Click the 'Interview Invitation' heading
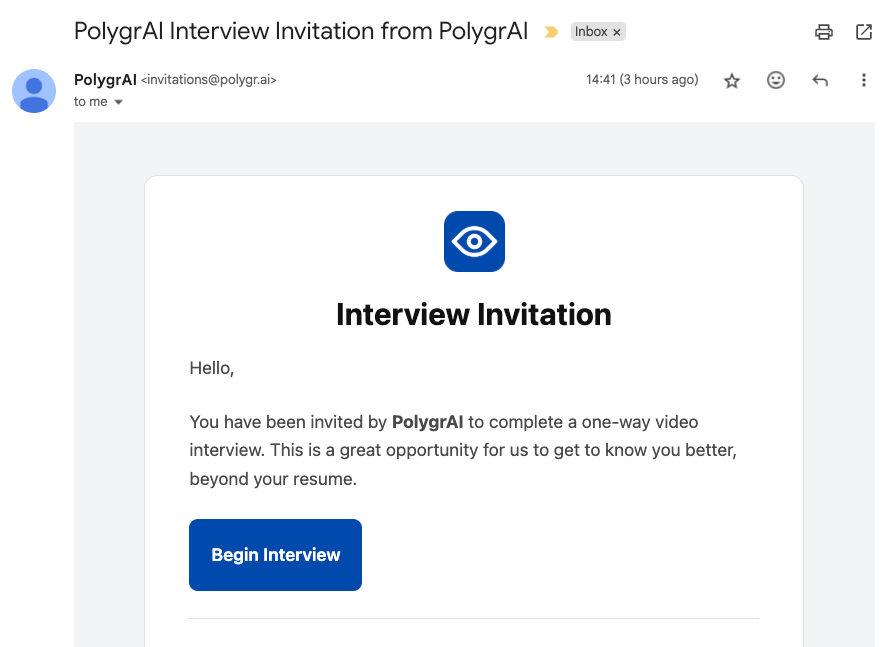 pos(474,314)
